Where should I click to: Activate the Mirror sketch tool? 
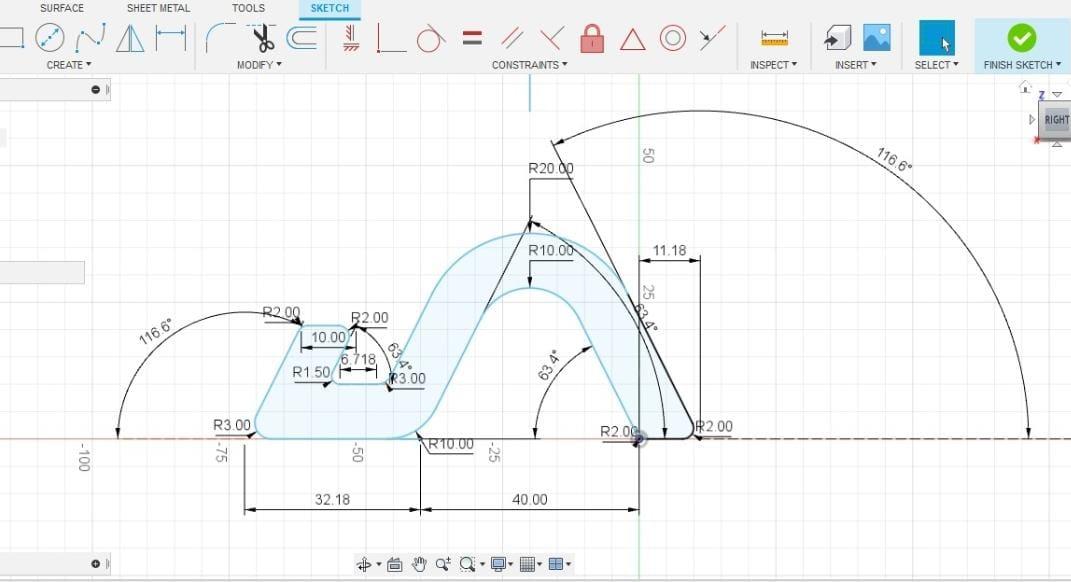[130, 38]
